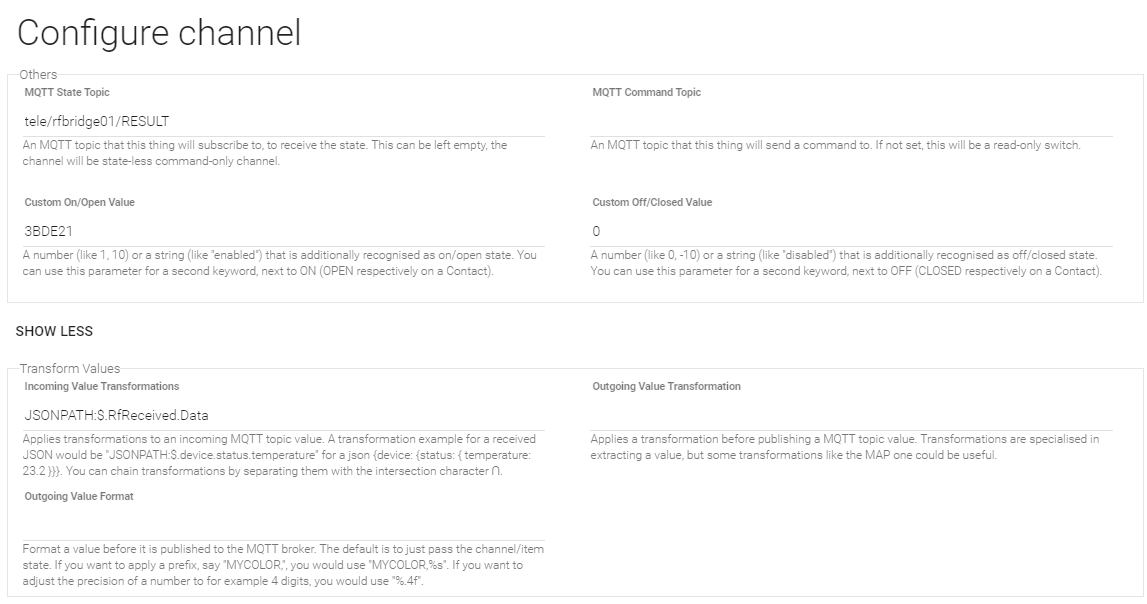Viewport: 1147px width, 604px height.
Task: Click the Custom On/Open Value field containing 3BDE21
Action: coord(283,231)
